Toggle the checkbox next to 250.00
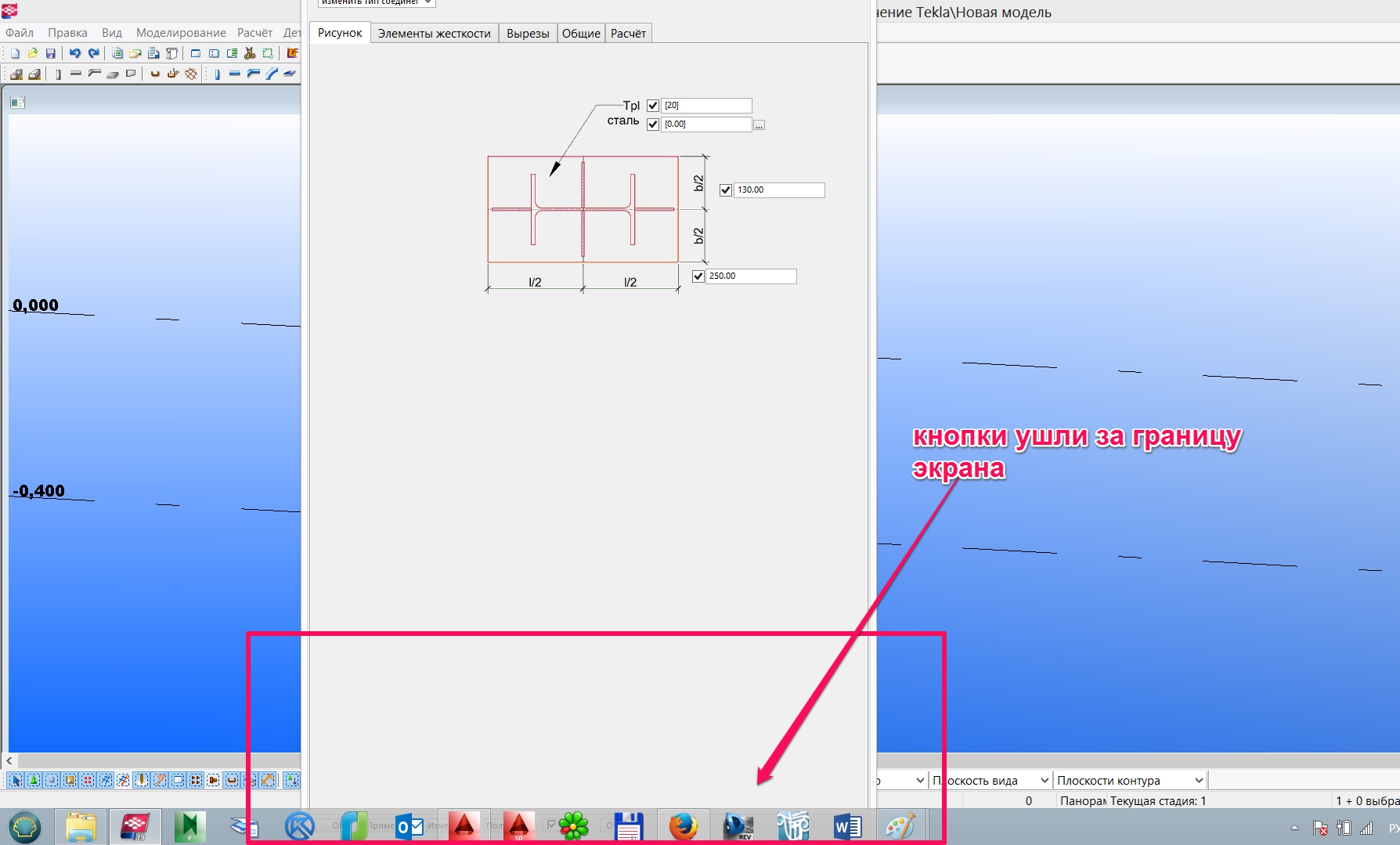This screenshot has width=1400, height=845. tap(698, 276)
